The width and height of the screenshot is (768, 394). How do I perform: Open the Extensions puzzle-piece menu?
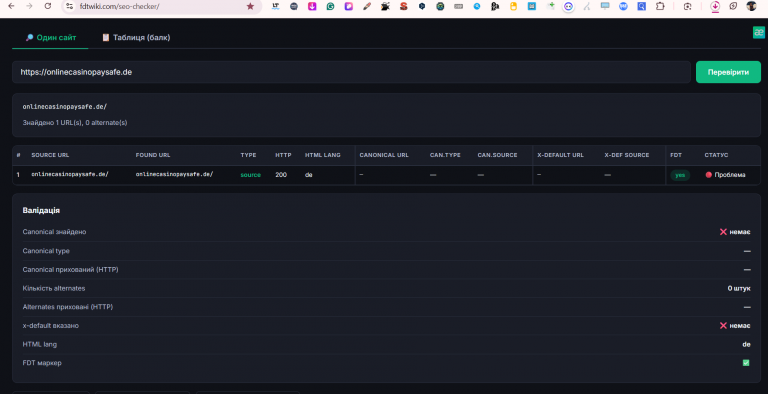point(660,6)
